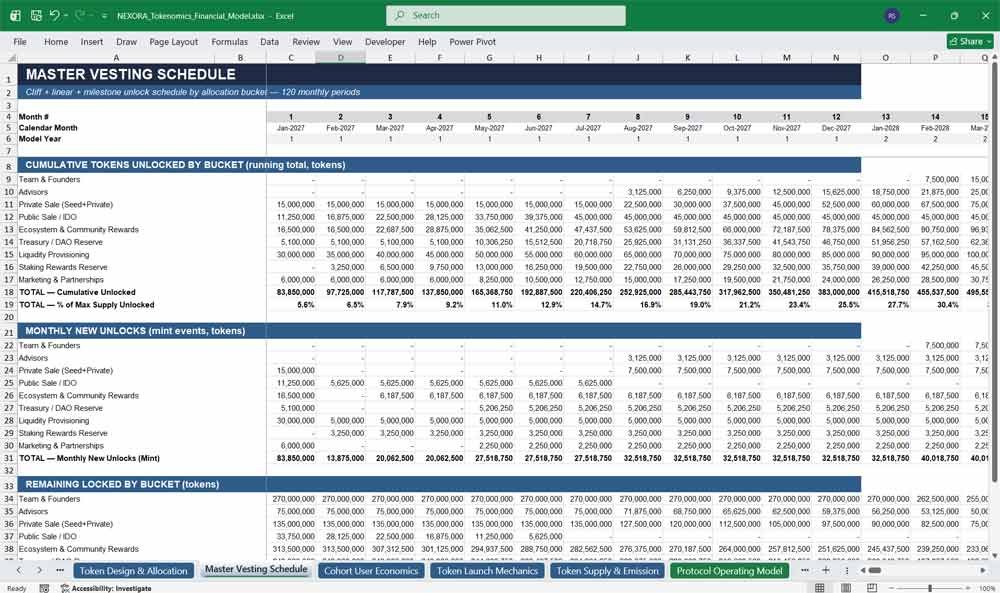Screen dimensions: 1000x593
Task: Go to next sheet with right arrow
Action: coord(39,571)
